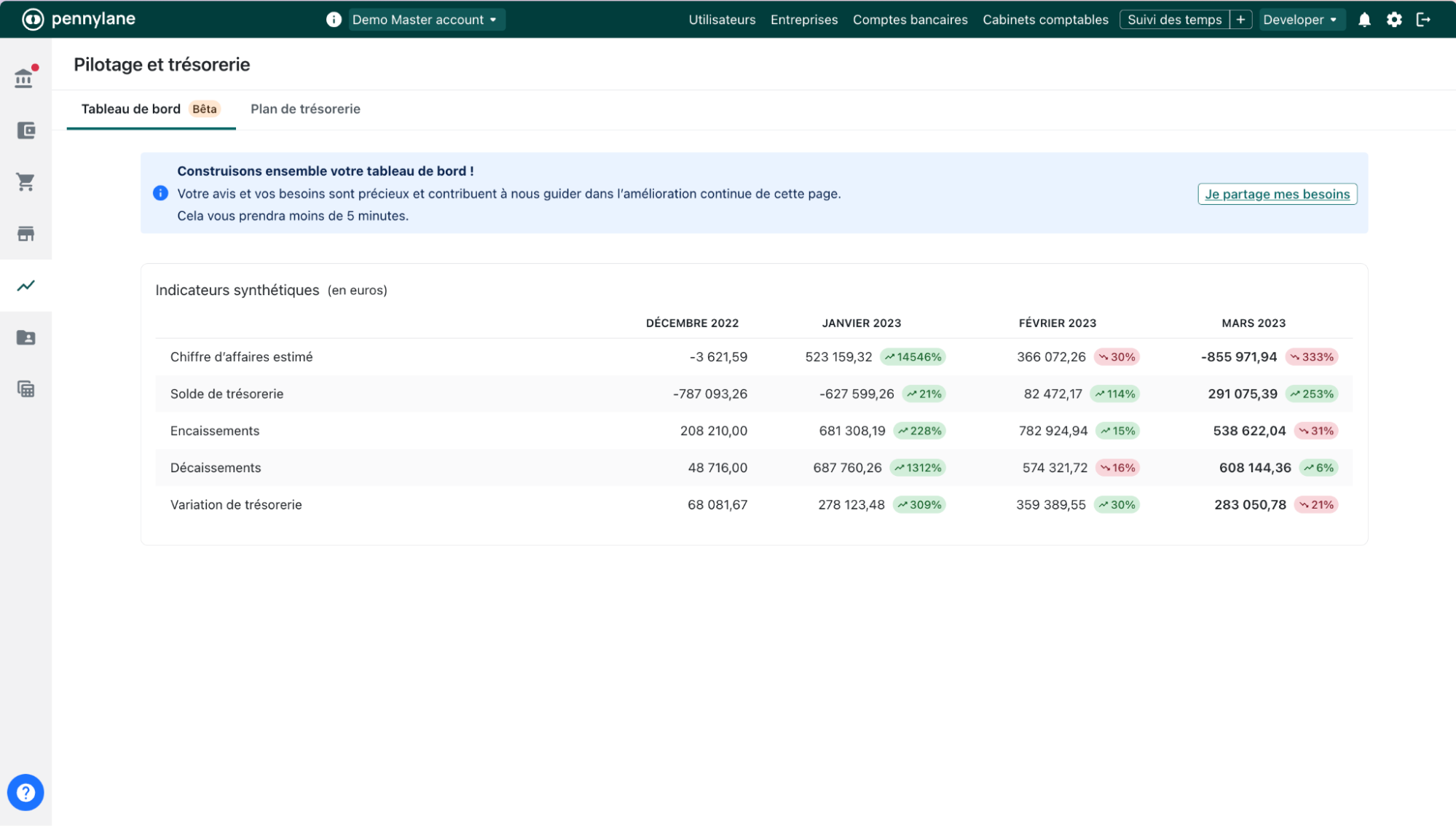This screenshot has width=1456, height=838.
Task: Click the 253% growth badge
Action: (1311, 394)
